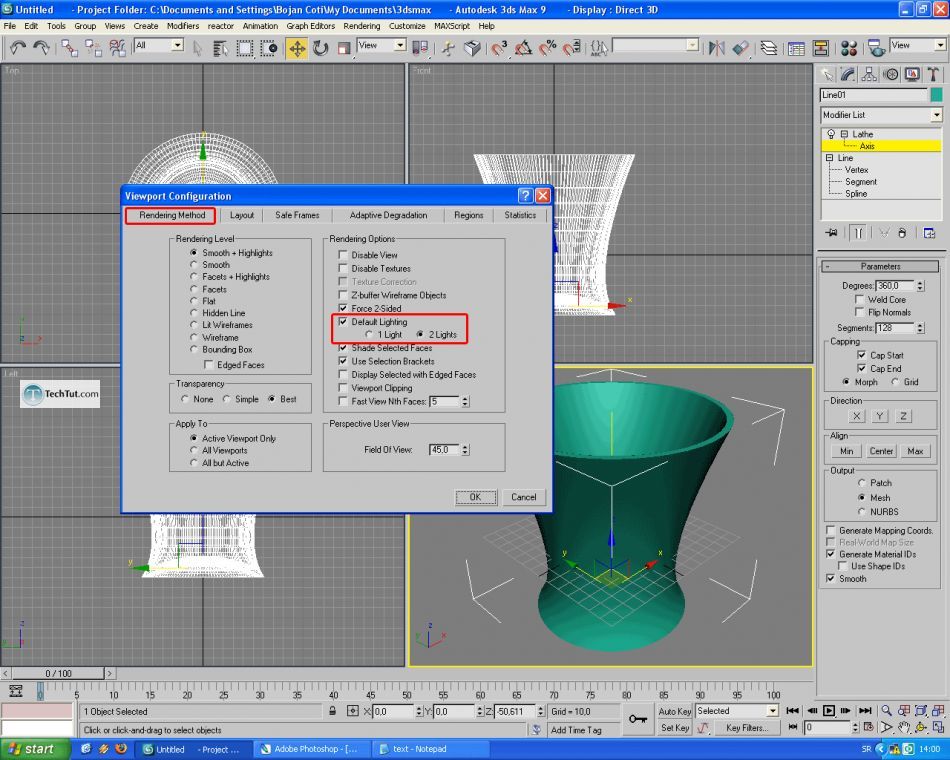Choose the Wireframe rendering level

[194, 338]
